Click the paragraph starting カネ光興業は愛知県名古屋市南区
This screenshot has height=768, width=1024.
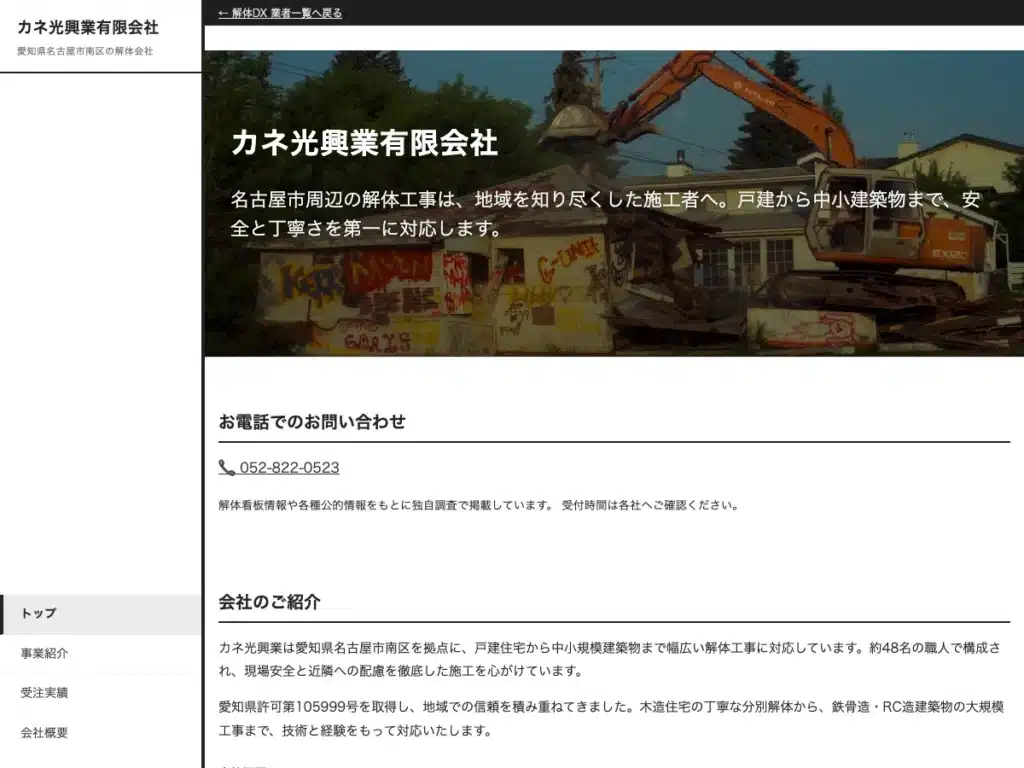610,659
